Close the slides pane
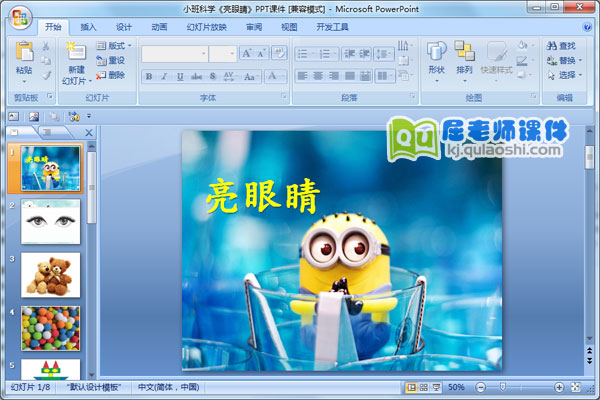 tap(89, 133)
